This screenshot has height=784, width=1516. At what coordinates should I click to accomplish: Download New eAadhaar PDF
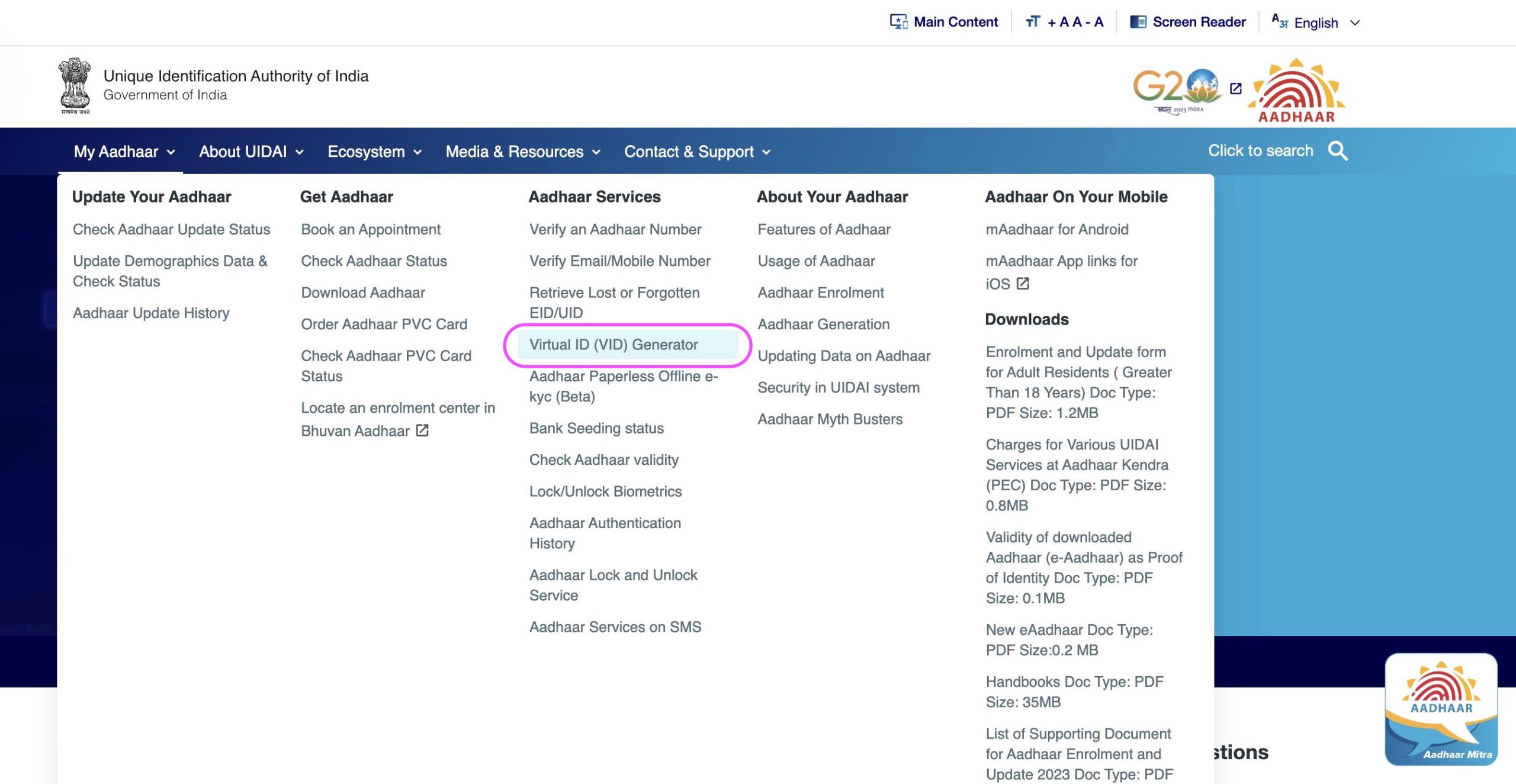pyautogui.click(x=1069, y=640)
